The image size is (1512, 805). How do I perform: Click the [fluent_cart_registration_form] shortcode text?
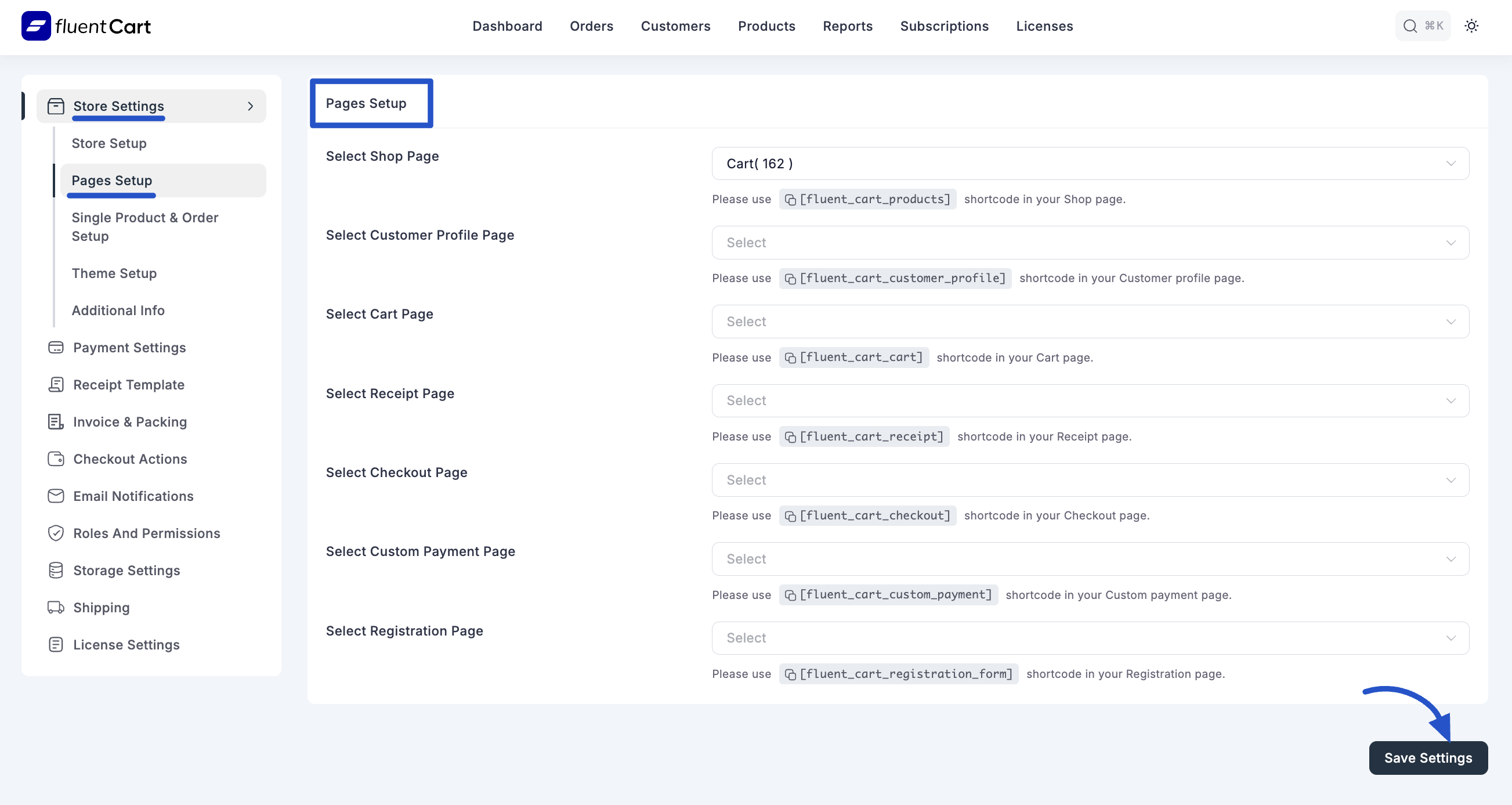click(x=906, y=674)
